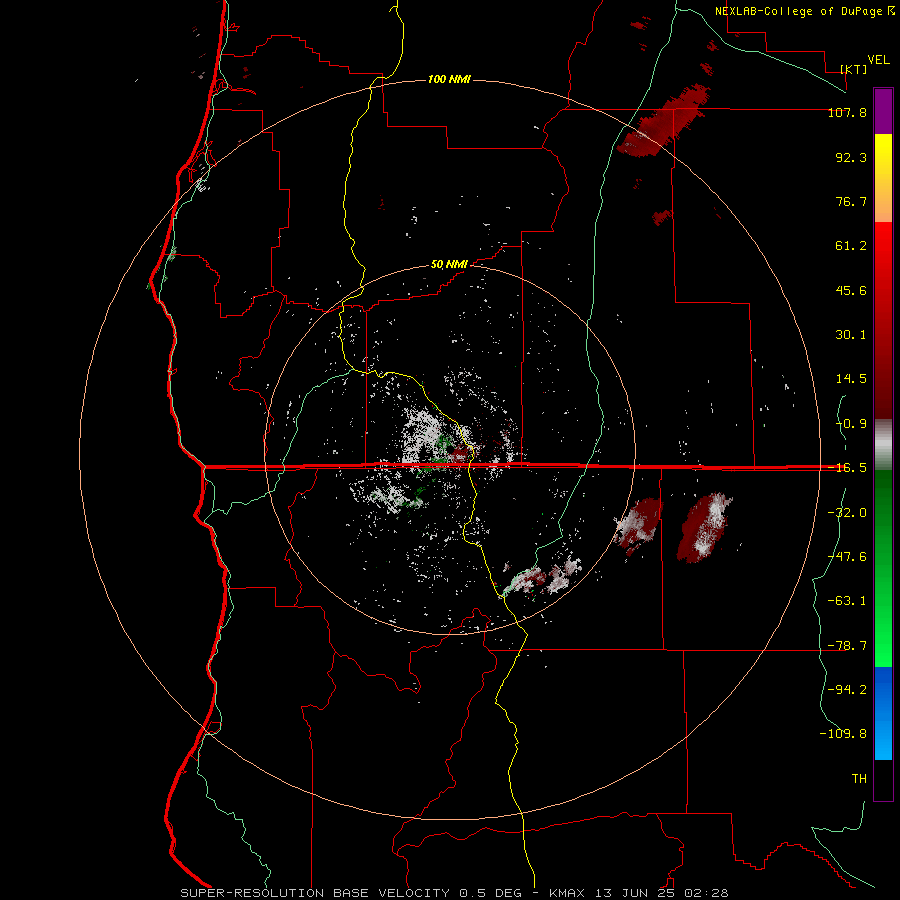The width and height of the screenshot is (900, 900).
Task: Click the 92.3 legend value
Action: click(x=851, y=157)
